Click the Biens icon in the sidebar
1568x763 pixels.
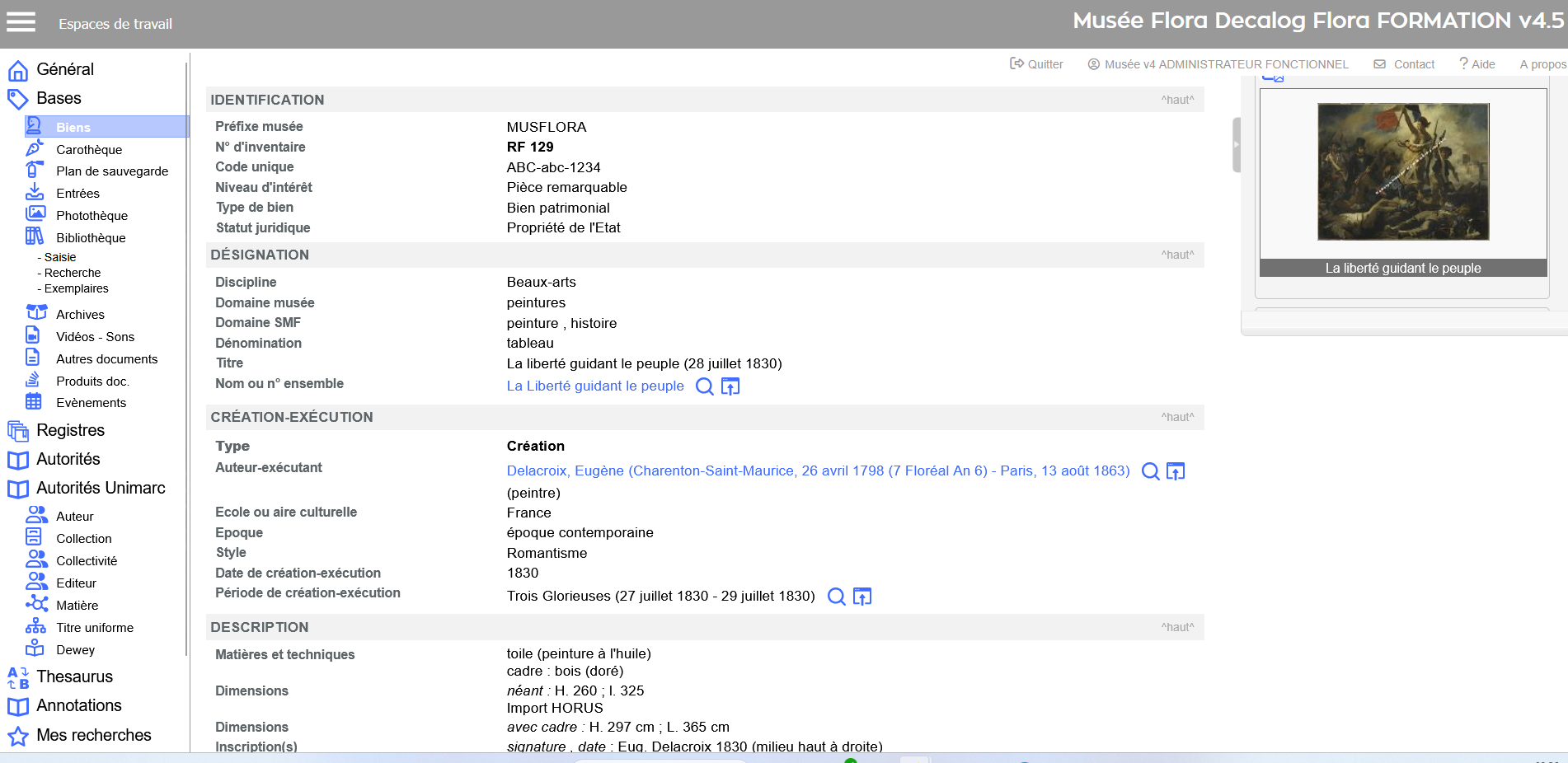[34, 126]
